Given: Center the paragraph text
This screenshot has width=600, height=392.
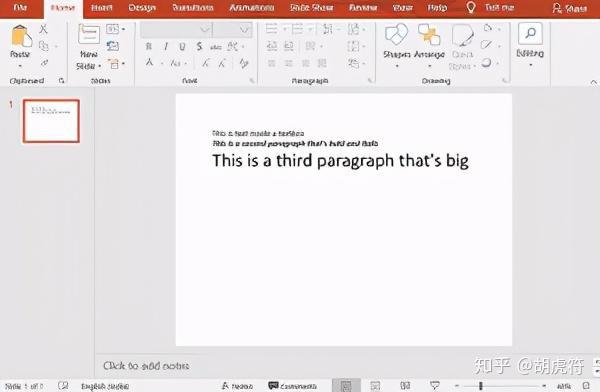Looking at the screenshot, I should 289,63.
